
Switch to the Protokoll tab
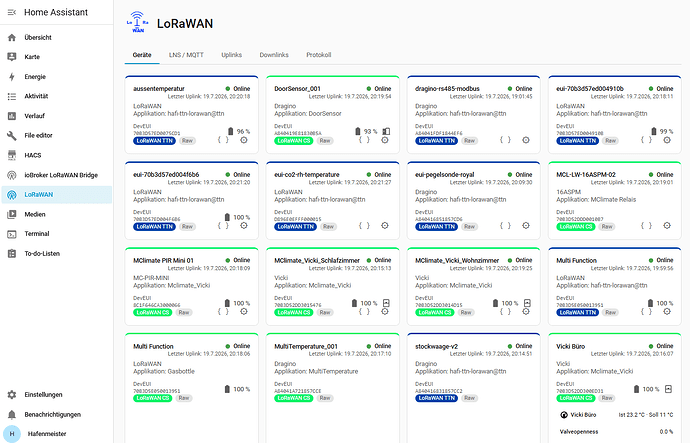tap(319, 55)
